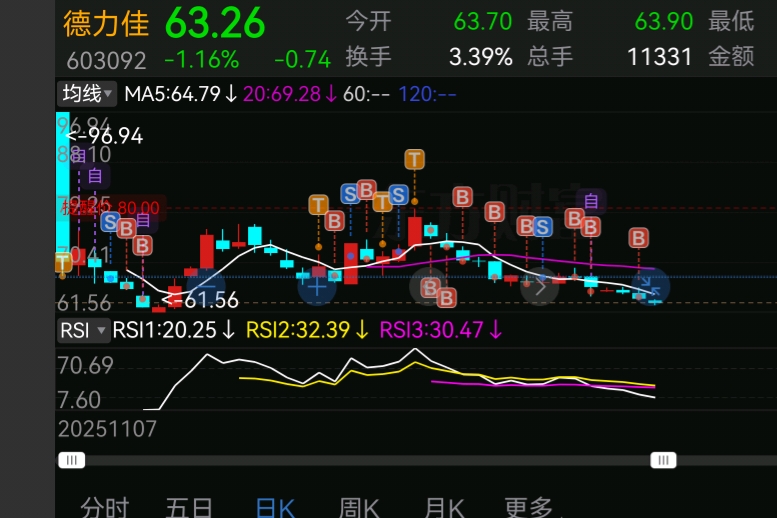This screenshot has height=518, width=777.
Task: Click the -0.74 price change value
Action: coord(302,60)
